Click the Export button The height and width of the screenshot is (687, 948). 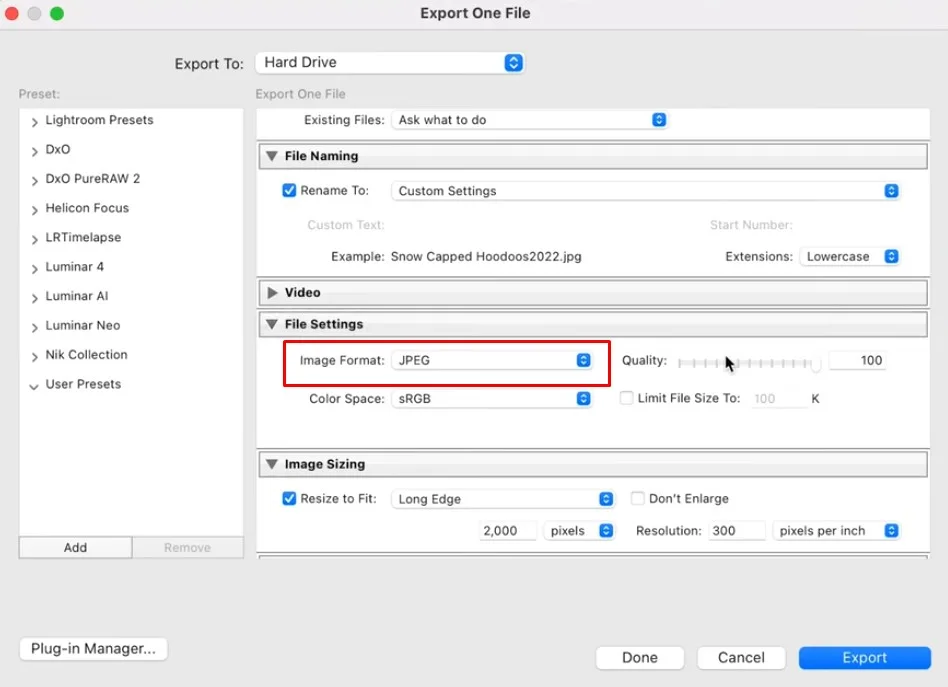[865, 658]
